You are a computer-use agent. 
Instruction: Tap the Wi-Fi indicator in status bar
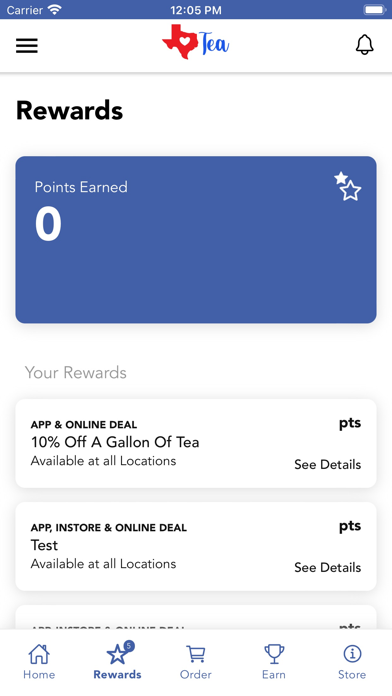pos(55,10)
